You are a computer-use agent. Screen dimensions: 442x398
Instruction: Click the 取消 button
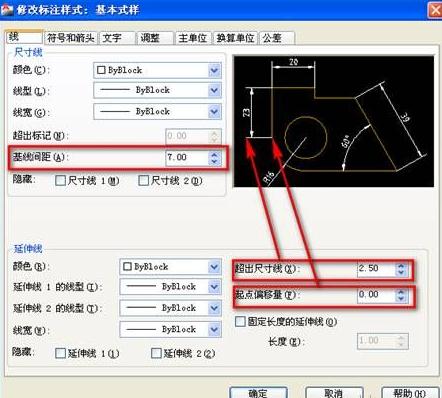[334, 393]
